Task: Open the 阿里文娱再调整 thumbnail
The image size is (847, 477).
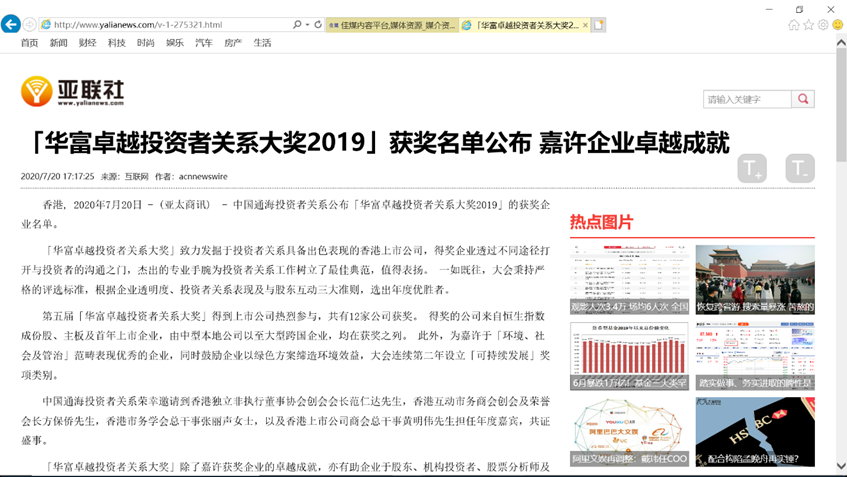Action: point(629,432)
